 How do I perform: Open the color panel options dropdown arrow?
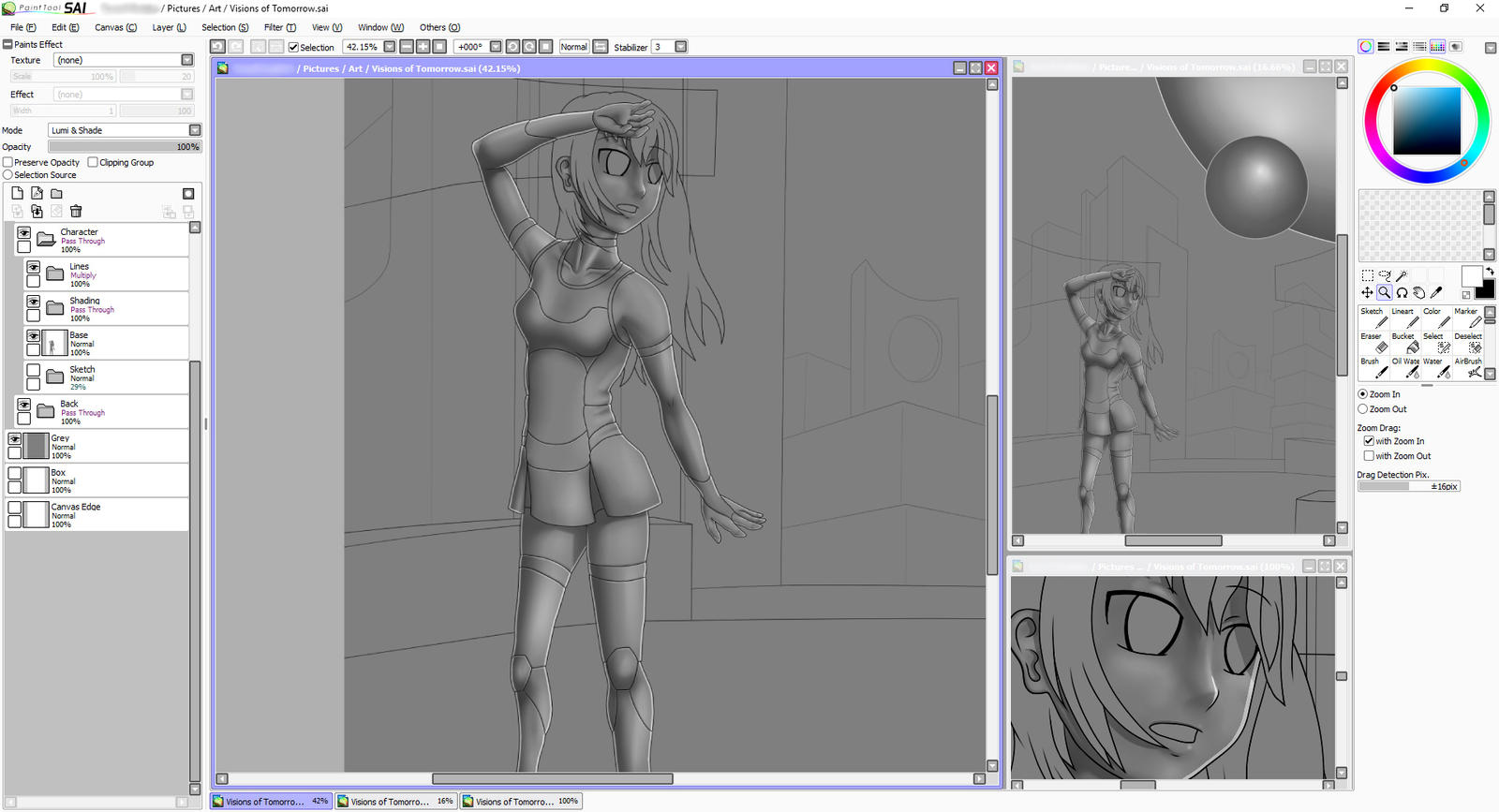(x=1490, y=47)
